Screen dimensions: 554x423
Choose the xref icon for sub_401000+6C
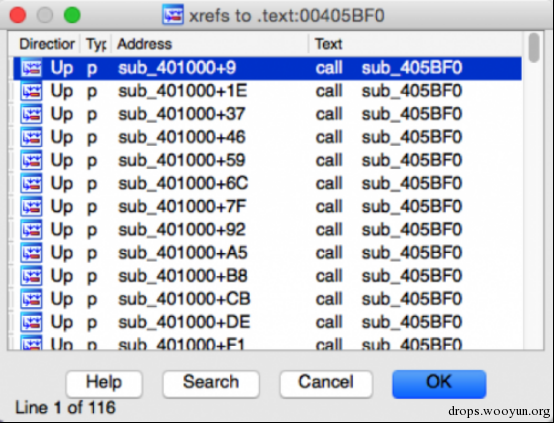point(31,183)
